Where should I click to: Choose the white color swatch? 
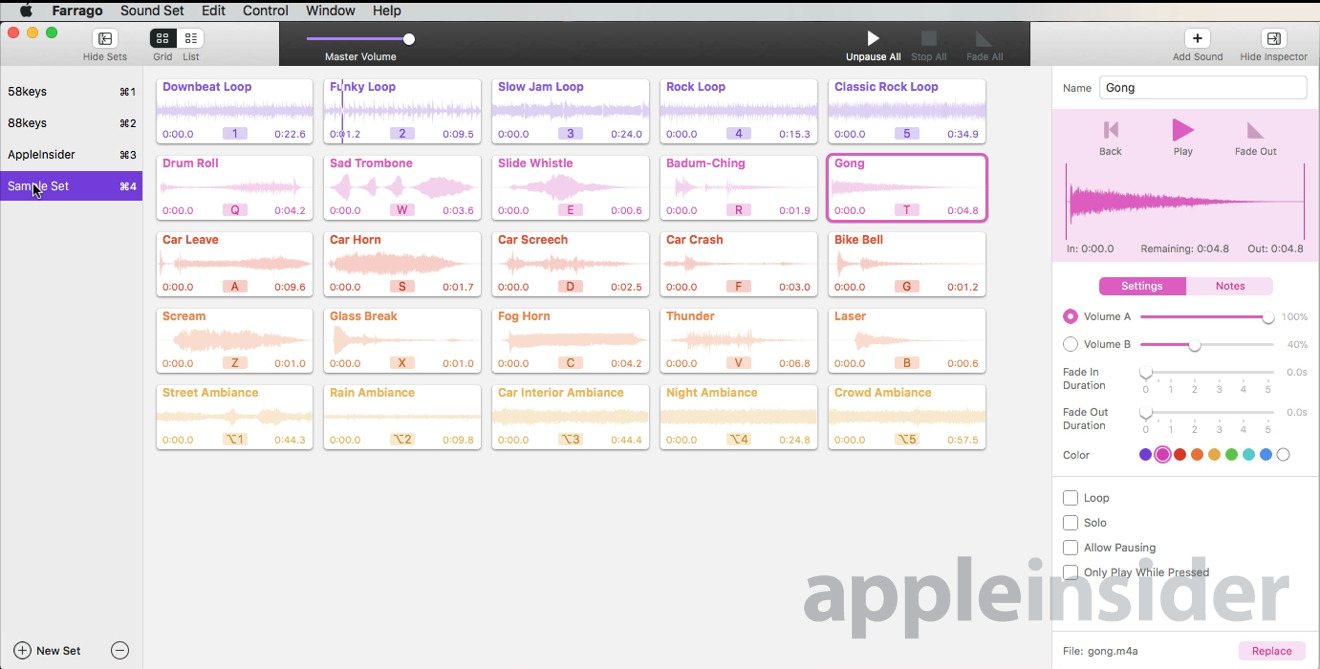1283,455
